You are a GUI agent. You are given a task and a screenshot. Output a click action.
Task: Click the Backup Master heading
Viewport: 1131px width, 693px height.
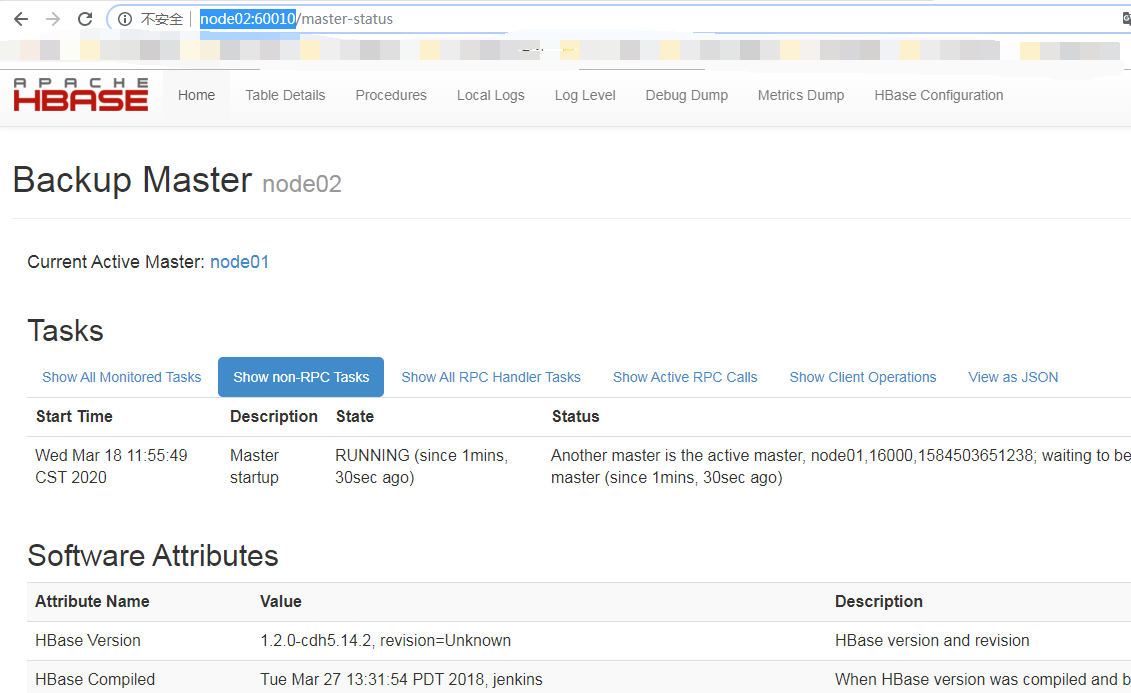[132, 180]
